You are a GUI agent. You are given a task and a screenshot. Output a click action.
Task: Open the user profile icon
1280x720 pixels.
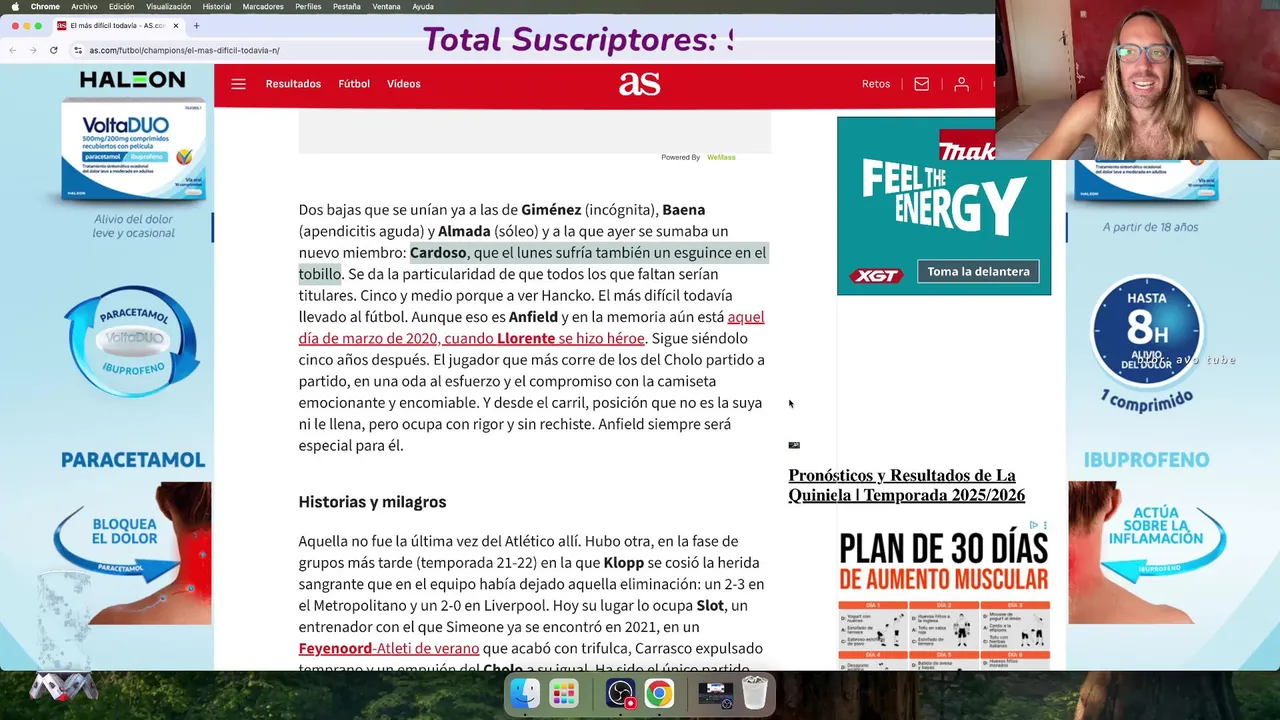pos(961,84)
